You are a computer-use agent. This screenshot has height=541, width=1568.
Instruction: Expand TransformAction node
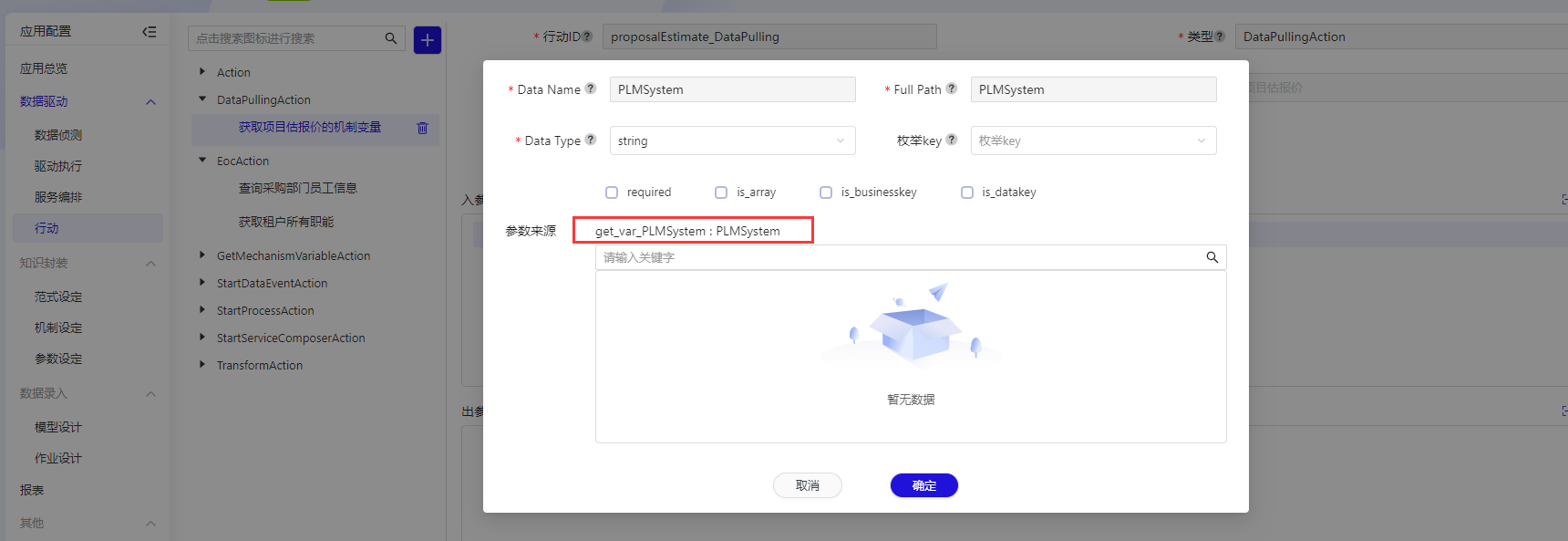[202, 364]
